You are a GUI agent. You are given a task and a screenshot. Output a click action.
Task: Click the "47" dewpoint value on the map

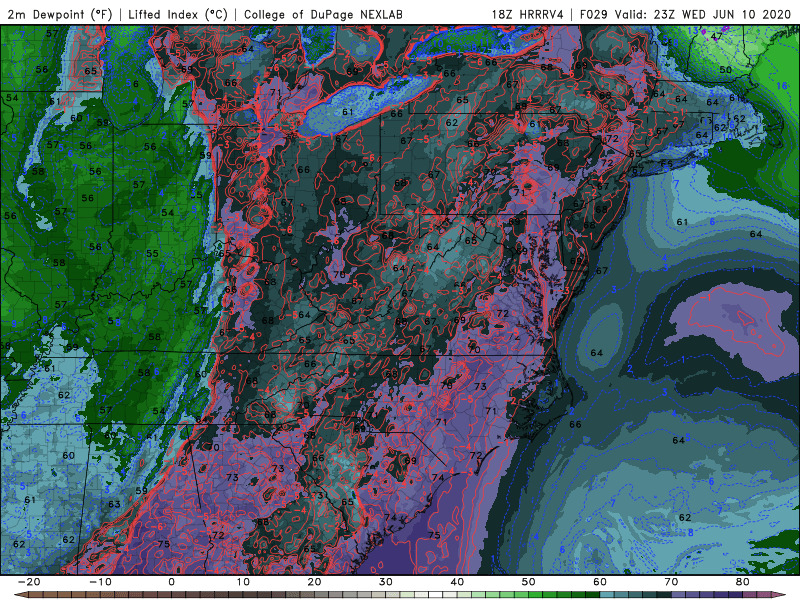[x=716, y=37]
